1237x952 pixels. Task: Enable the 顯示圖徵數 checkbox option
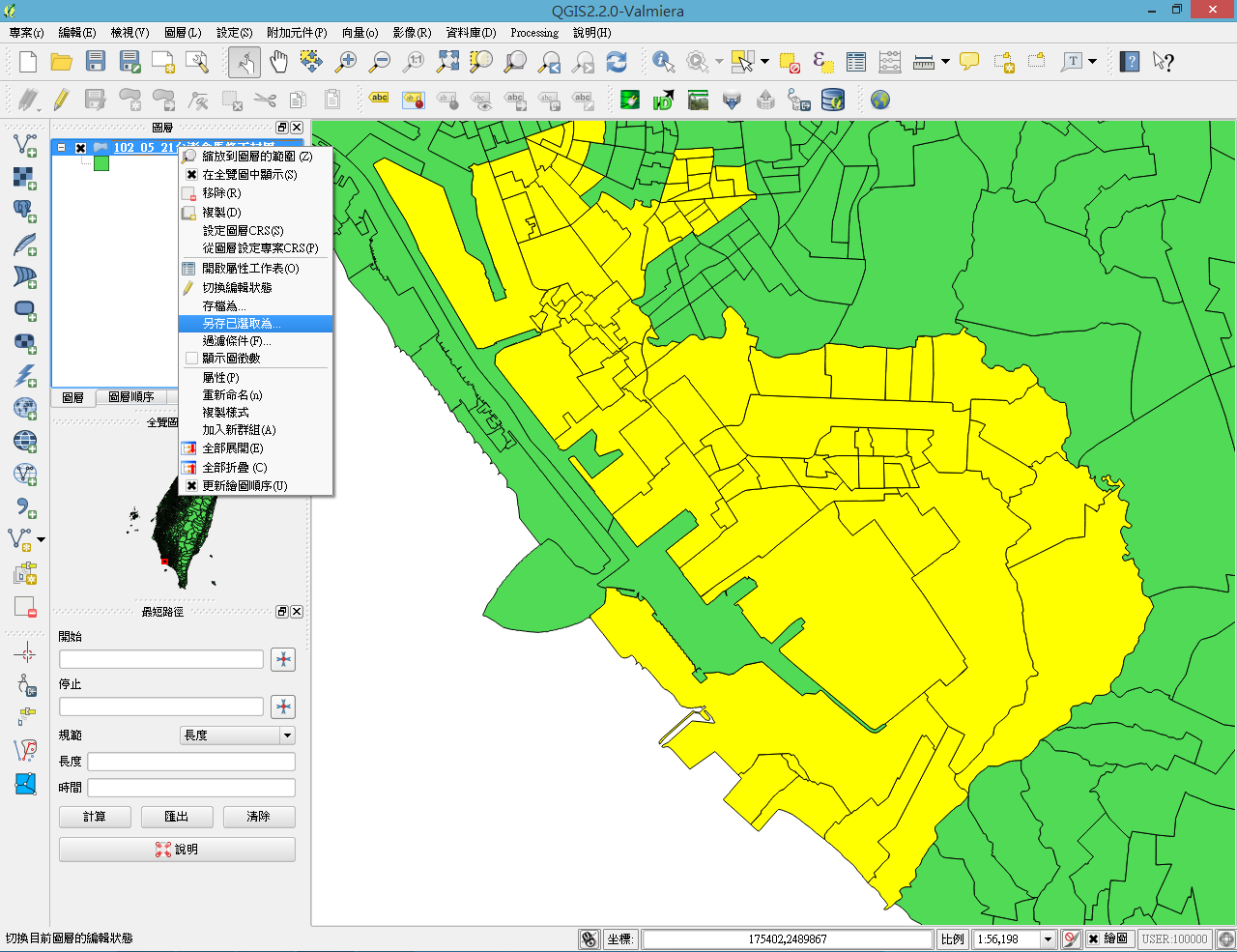click(x=191, y=359)
